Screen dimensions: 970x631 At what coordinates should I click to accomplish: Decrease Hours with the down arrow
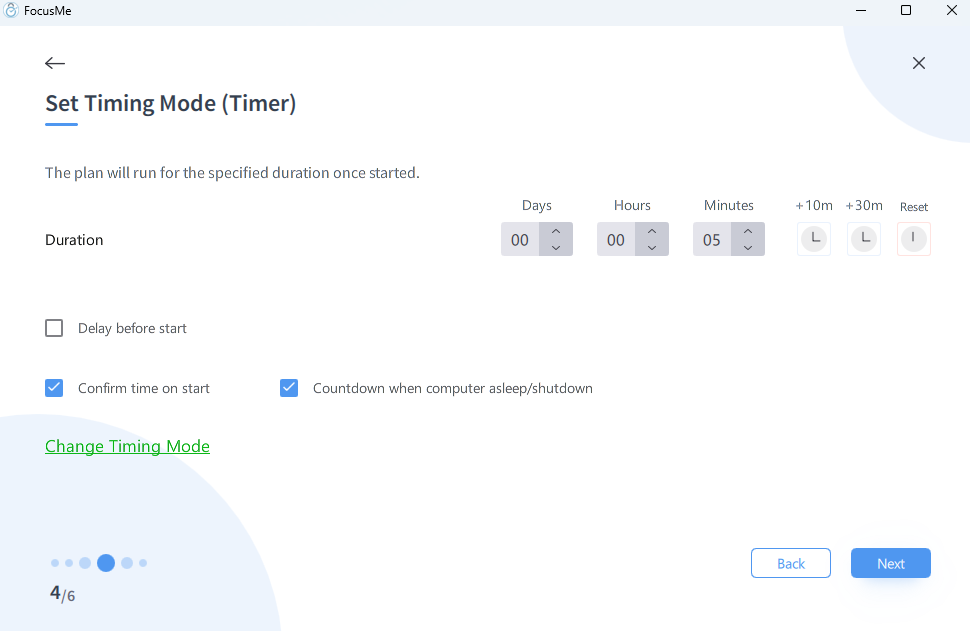click(x=652, y=248)
